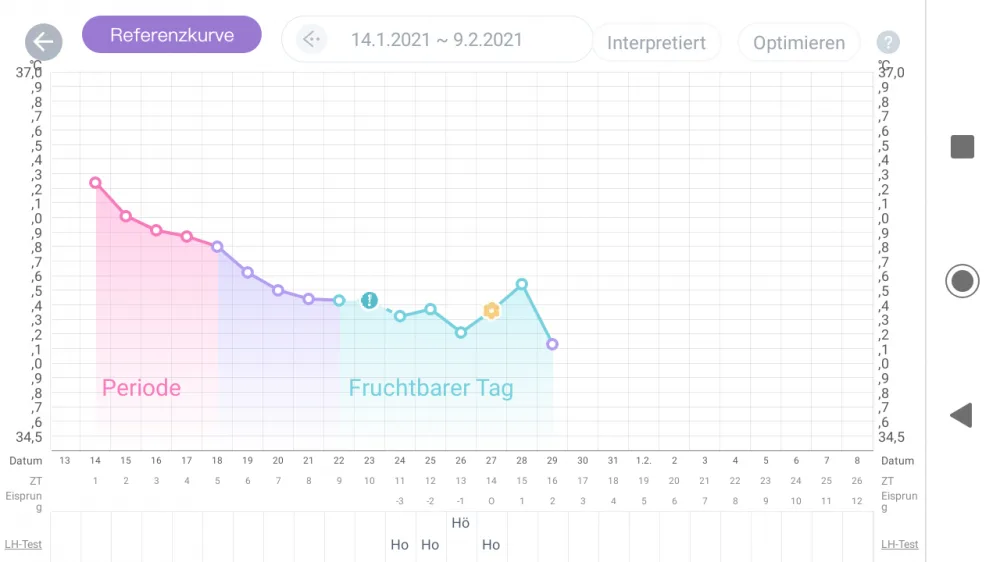Select the Optimieren option
This screenshot has height=562, width=1000.
pos(799,43)
